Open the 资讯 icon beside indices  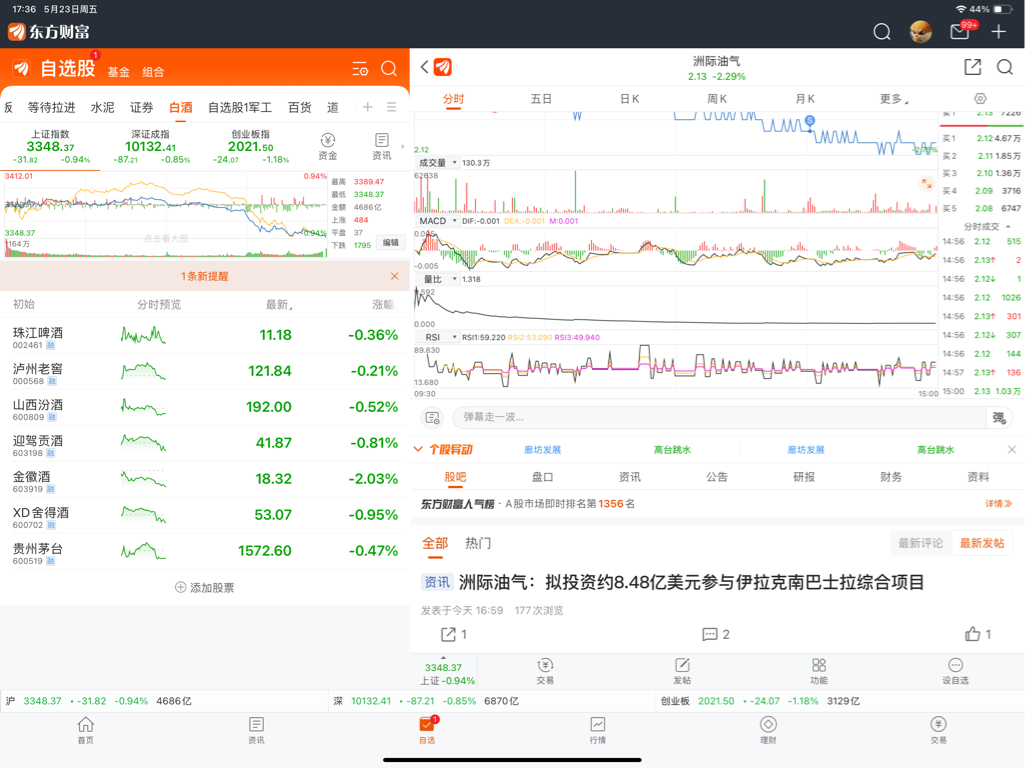coord(382,146)
